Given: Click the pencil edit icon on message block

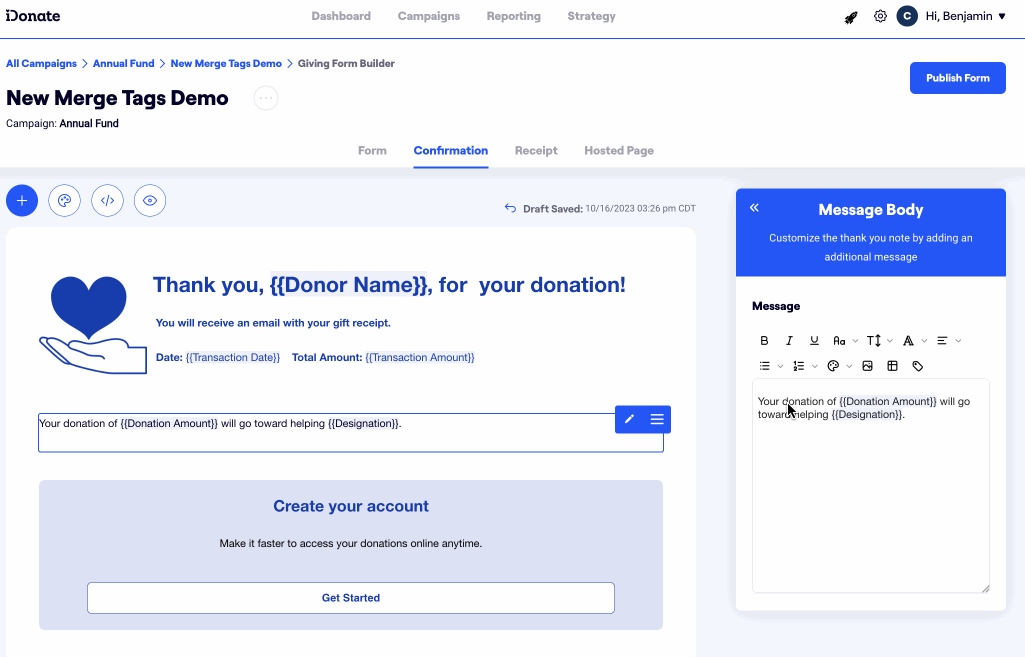Looking at the screenshot, I should coord(629,419).
